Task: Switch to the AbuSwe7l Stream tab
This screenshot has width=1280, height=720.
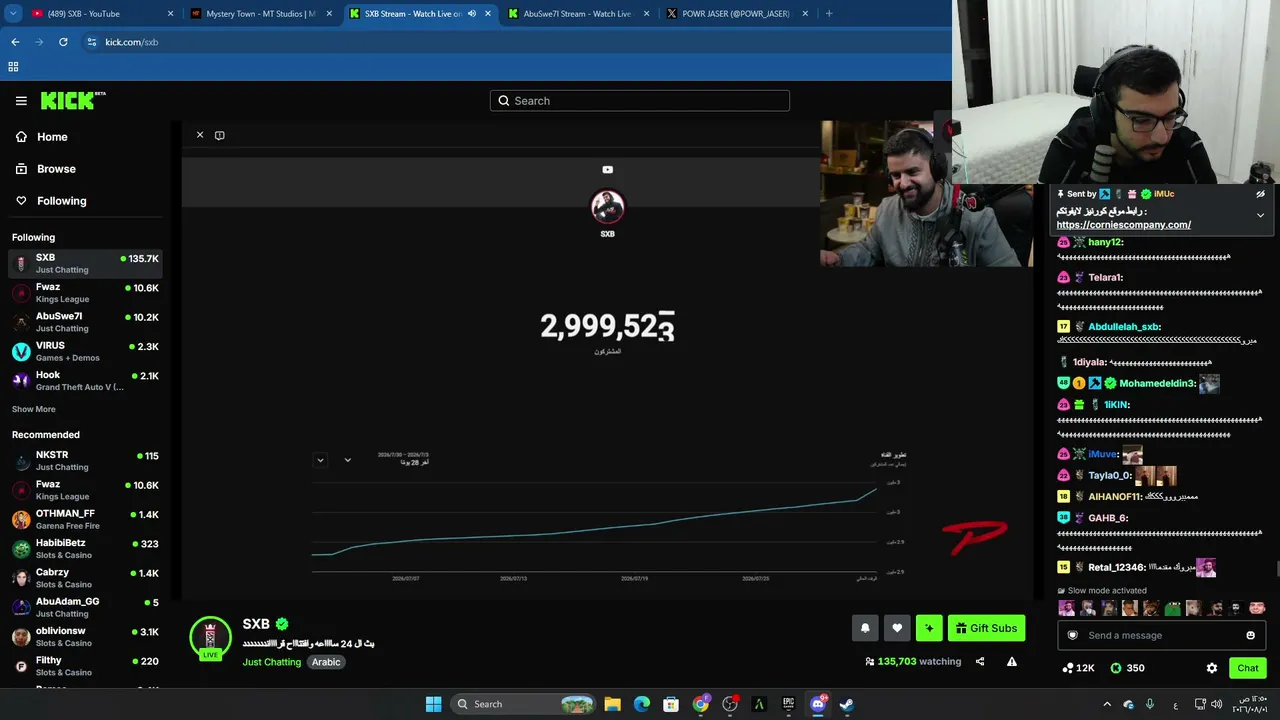Action: 580,14
